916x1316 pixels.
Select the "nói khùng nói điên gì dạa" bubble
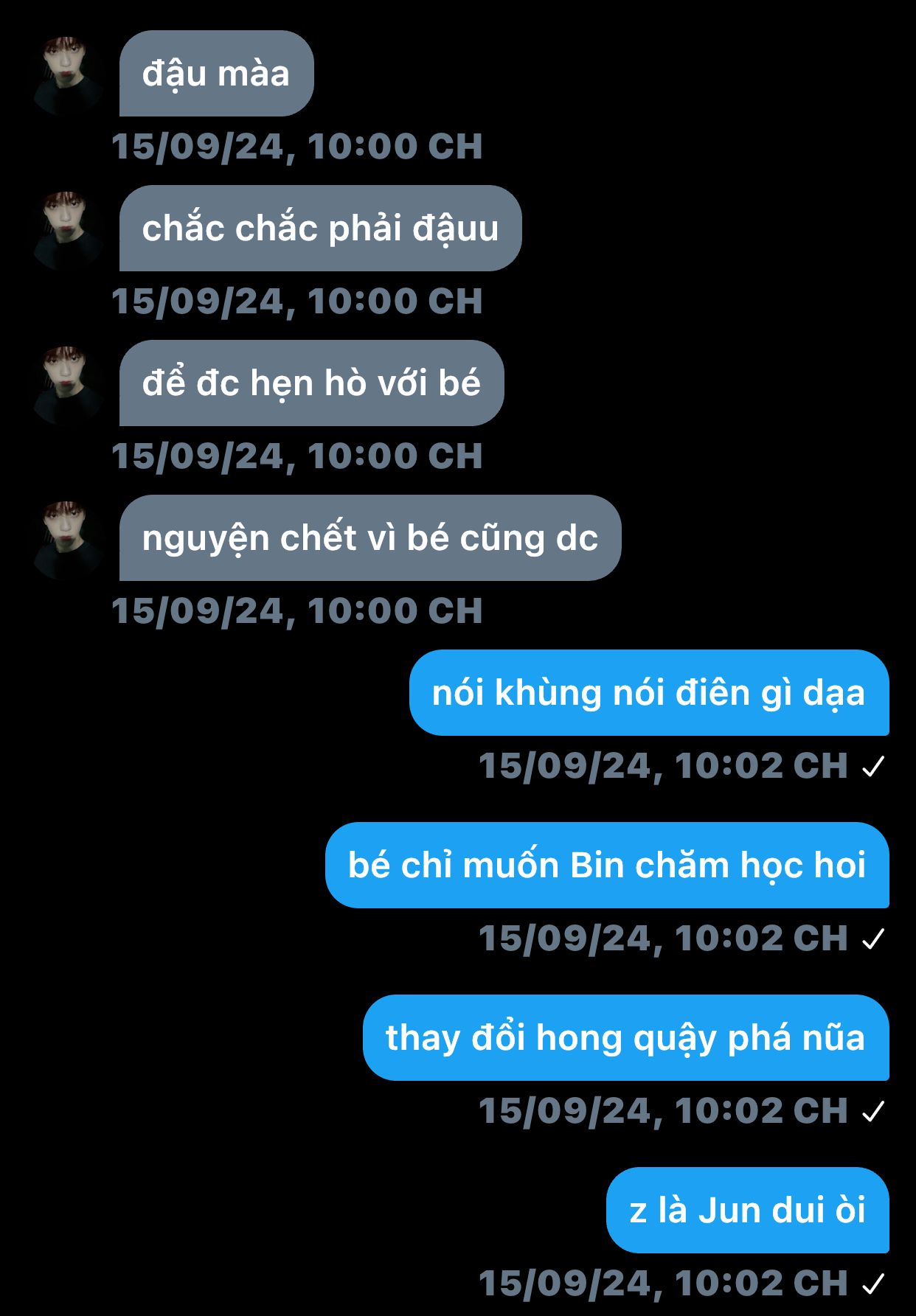pos(649,692)
